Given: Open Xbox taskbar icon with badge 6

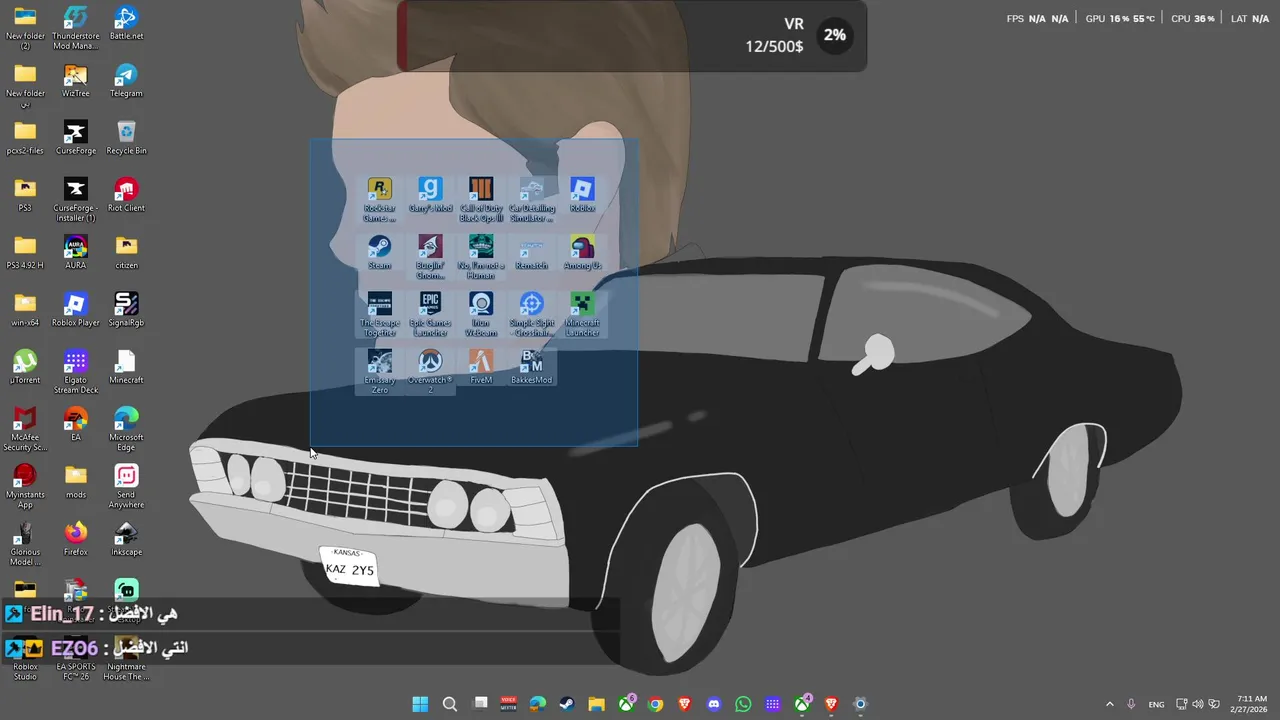Looking at the screenshot, I should [626, 704].
